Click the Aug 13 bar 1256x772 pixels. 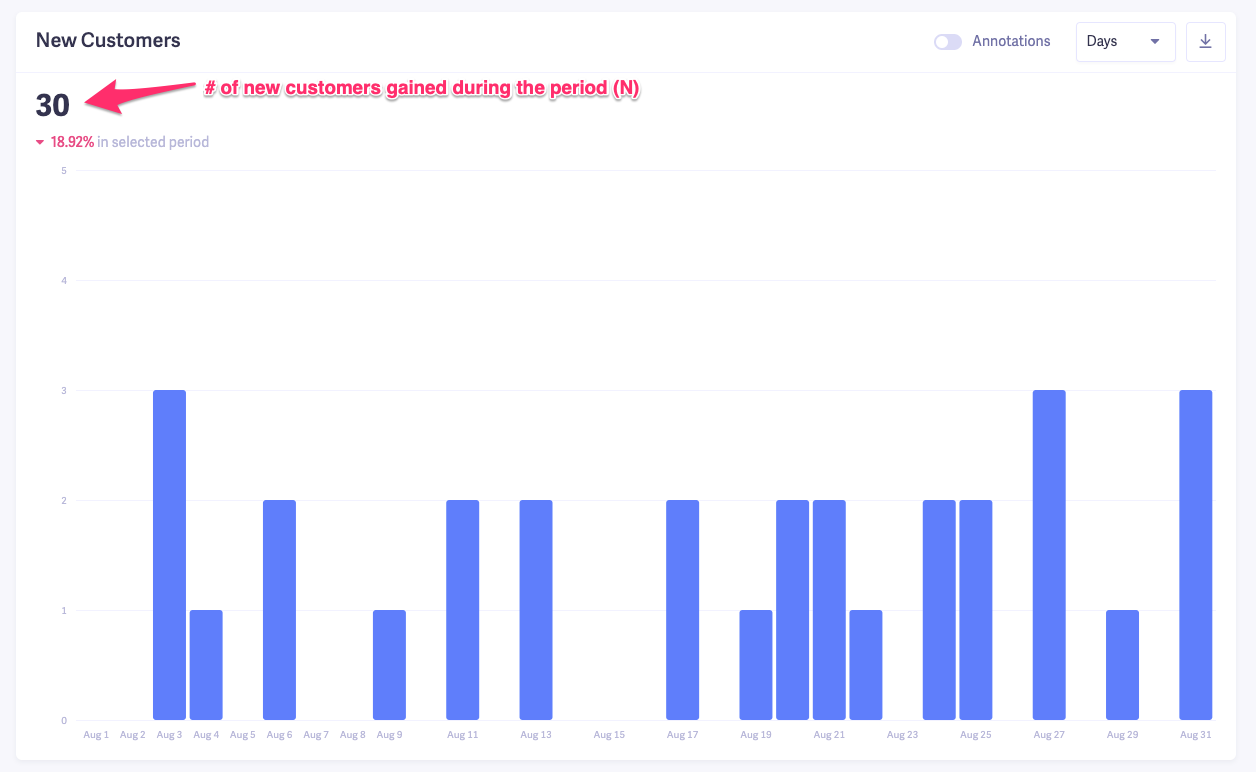coord(536,610)
